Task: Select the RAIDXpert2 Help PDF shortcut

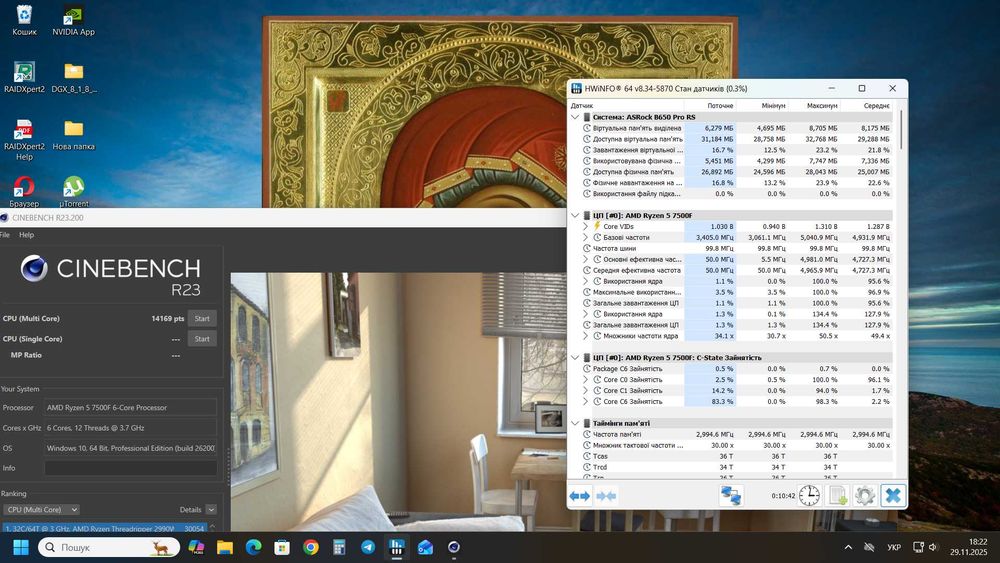Action: click(24, 140)
